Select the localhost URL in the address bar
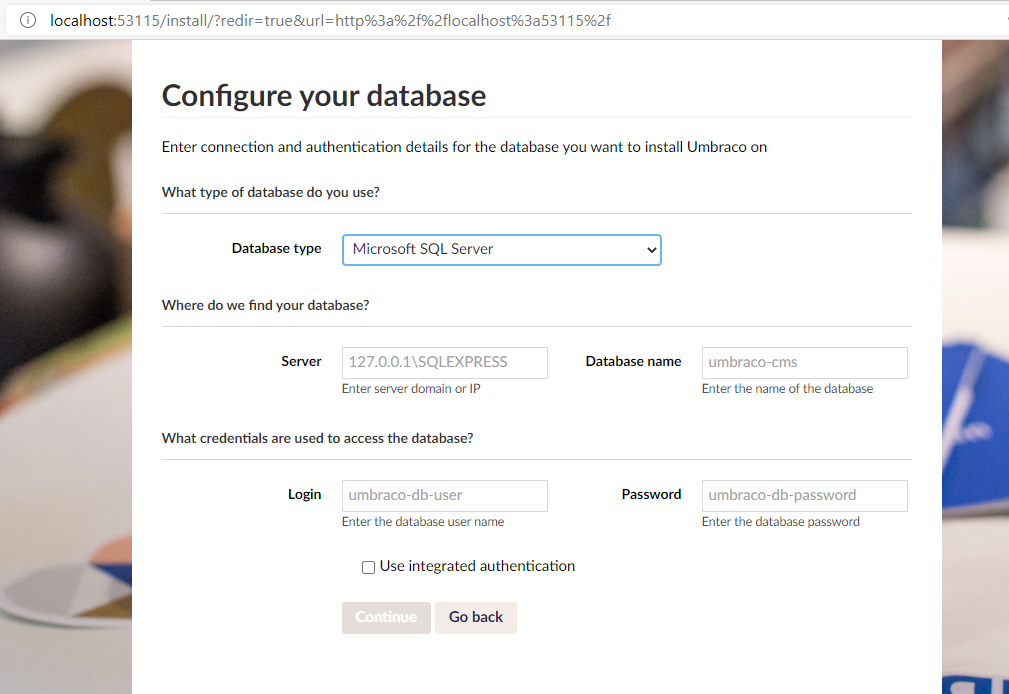Image resolution: width=1009 pixels, height=694 pixels. [x=330, y=21]
